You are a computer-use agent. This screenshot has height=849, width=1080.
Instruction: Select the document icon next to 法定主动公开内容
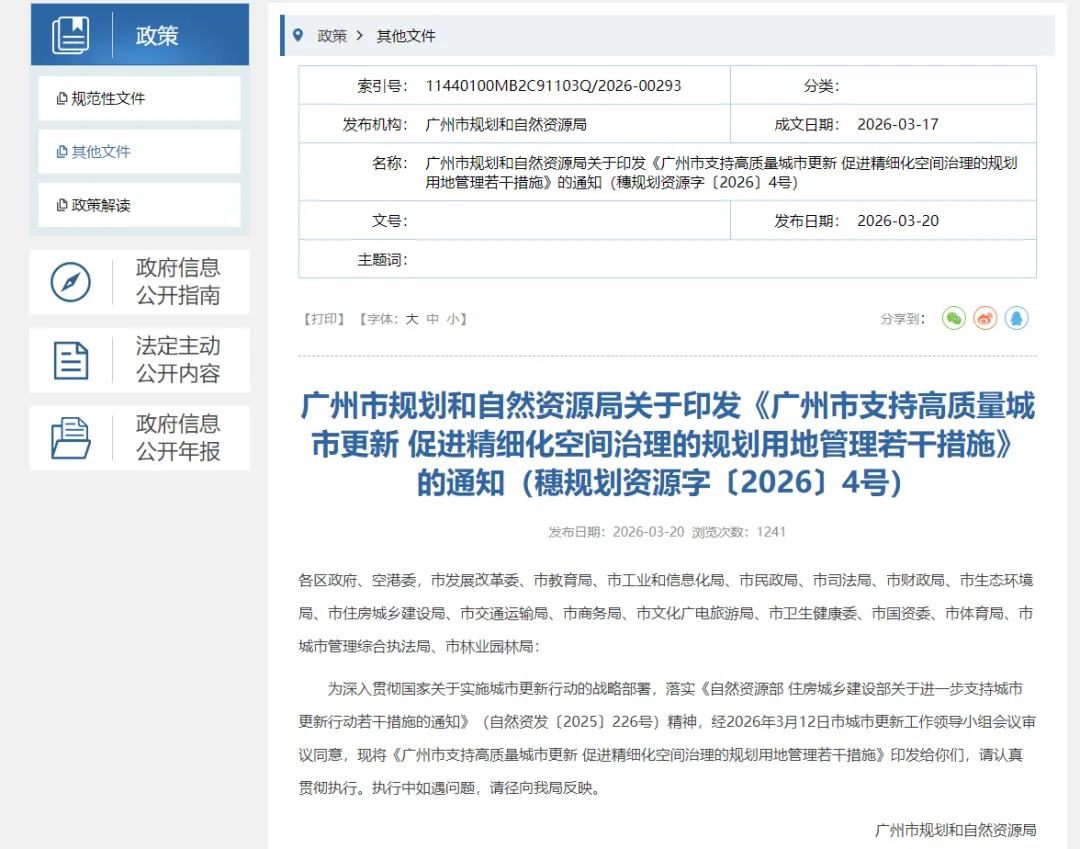69,360
